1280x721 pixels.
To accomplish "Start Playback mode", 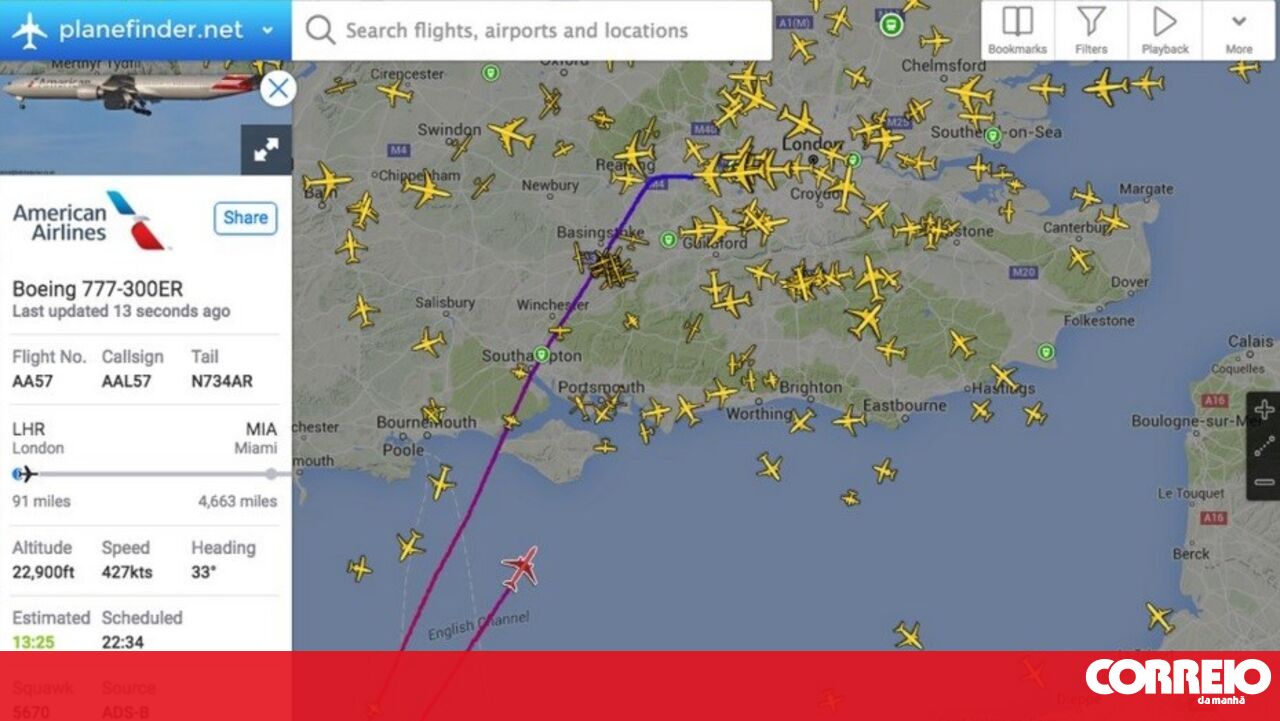I will click(x=1165, y=30).
